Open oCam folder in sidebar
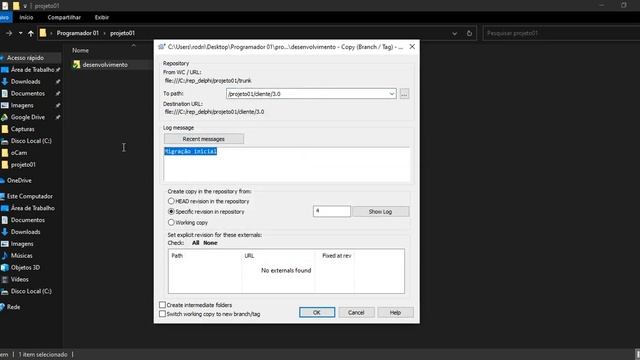The width and height of the screenshot is (640, 360). tap(19, 153)
